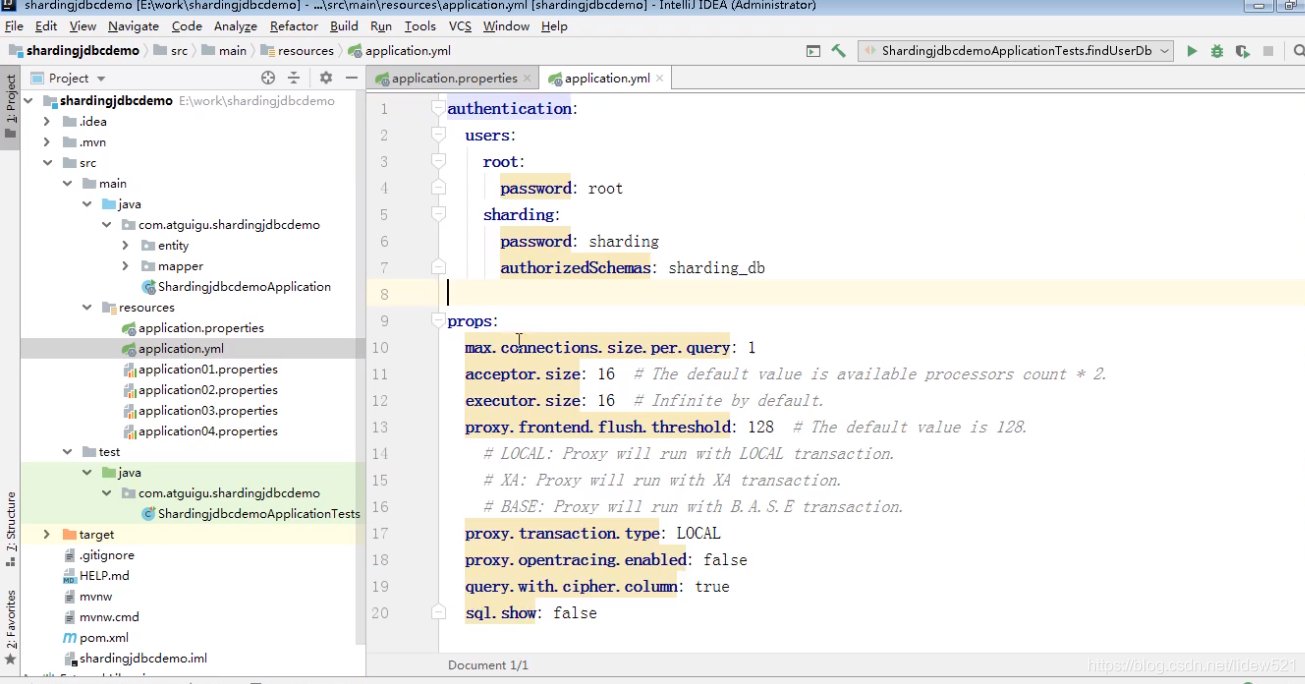Click max.connections.size.per.query key on line 10

(597, 348)
